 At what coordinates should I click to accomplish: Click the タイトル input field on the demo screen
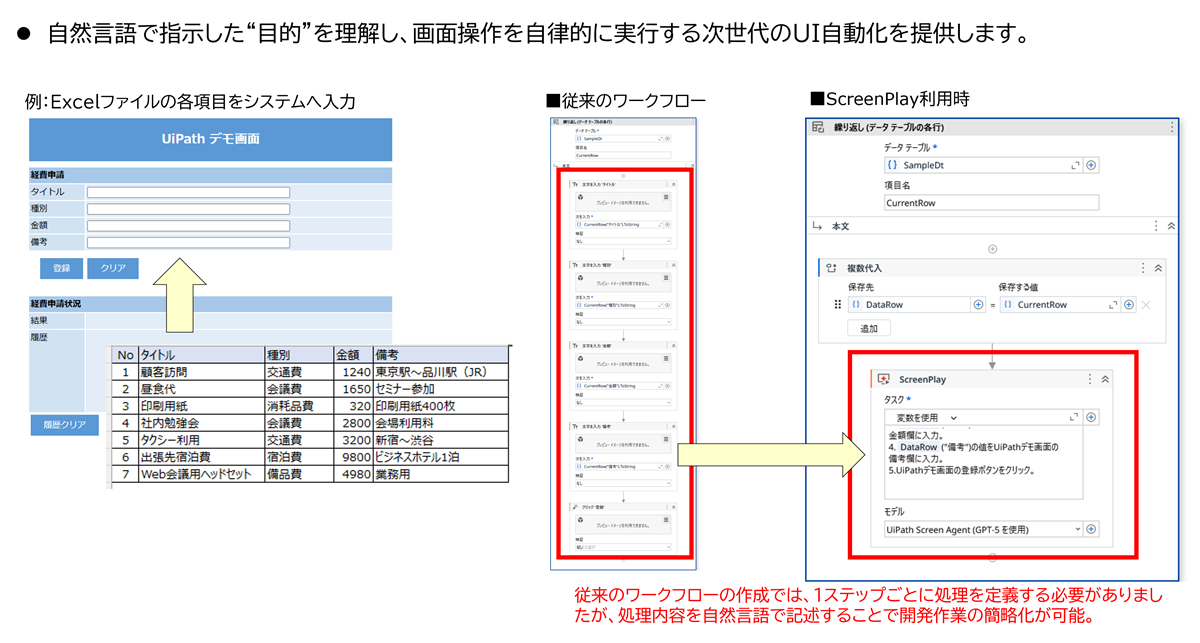tap(188, 192)
